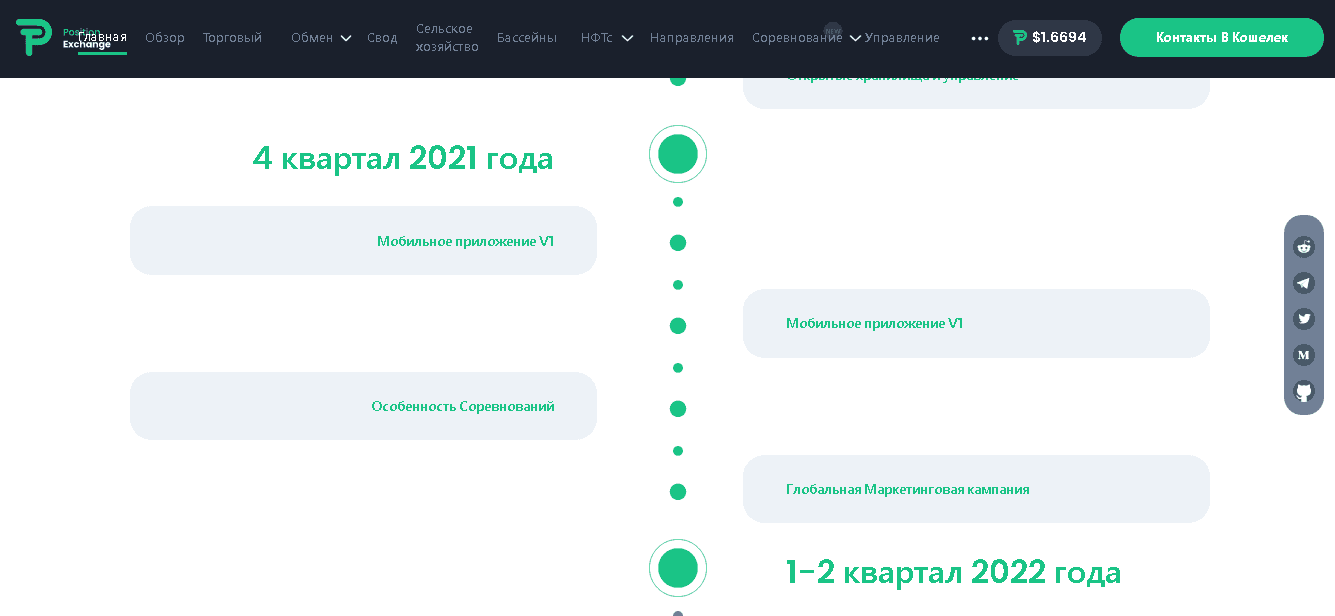
Task: Click the $1.6694 token price badge
Action: pos(1049,38)
